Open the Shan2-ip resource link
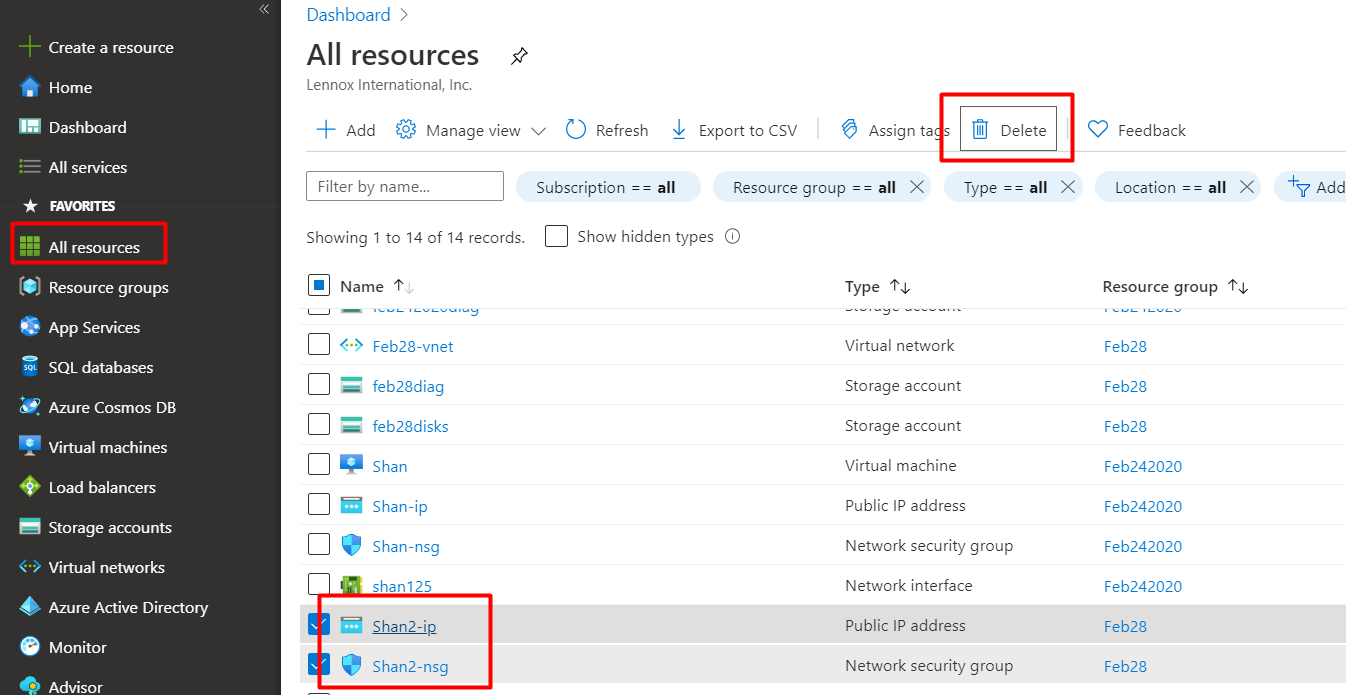1346x695 pixels. point(404,626)
